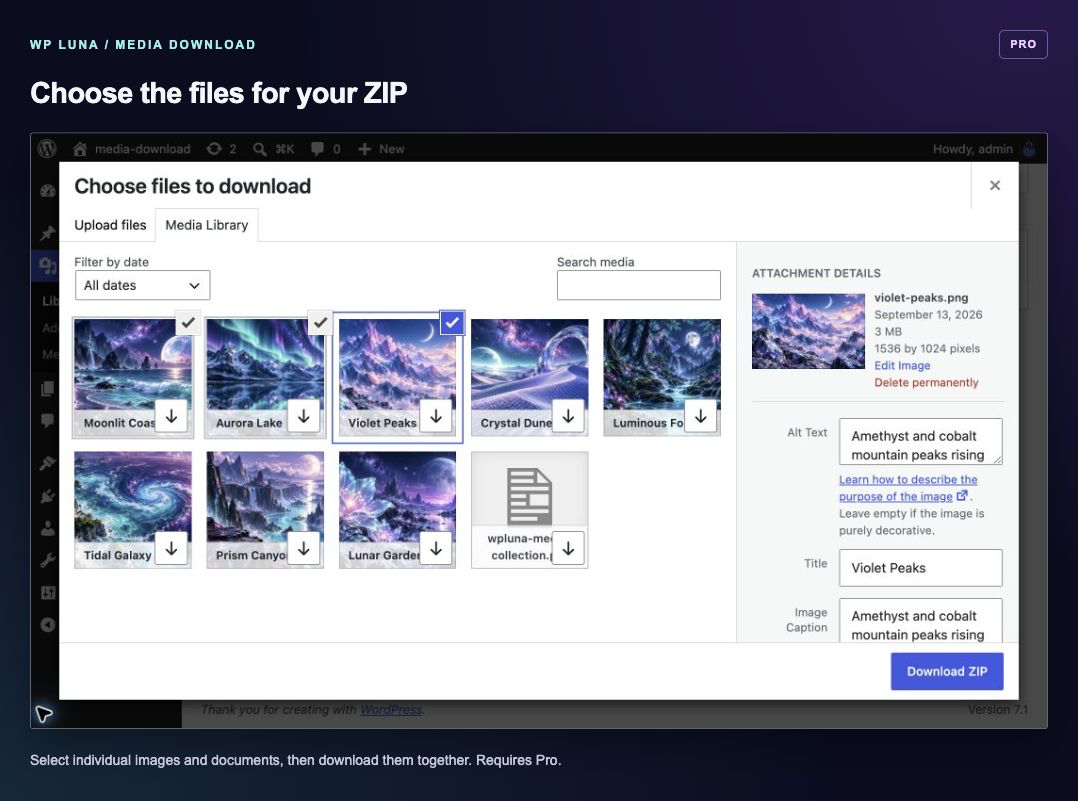
Task: Download the Crystal Dunes image via arrow icon
Action: [x=568, y=416]
